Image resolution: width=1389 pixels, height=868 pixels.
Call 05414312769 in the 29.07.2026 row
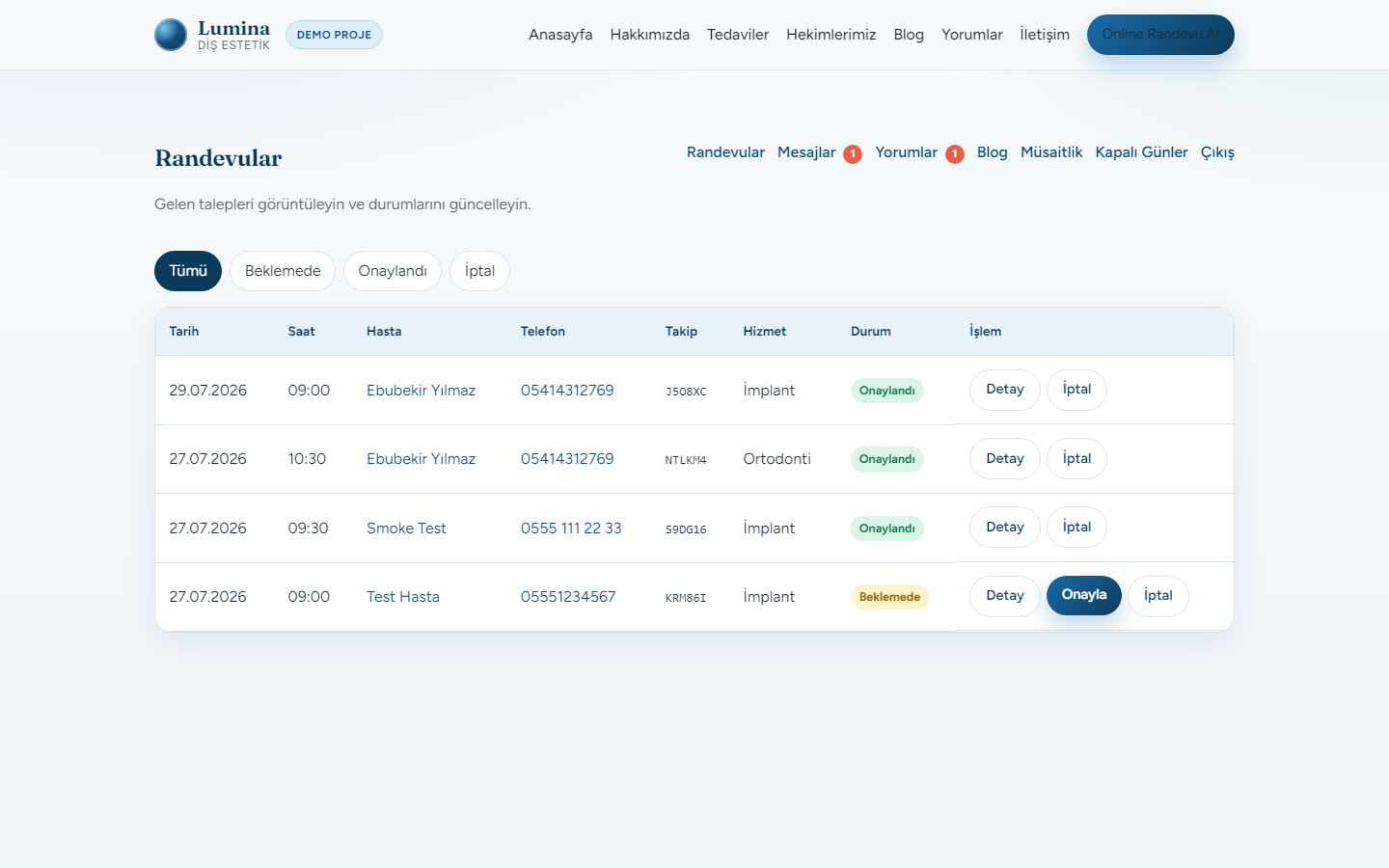click(x=567, y=391)
